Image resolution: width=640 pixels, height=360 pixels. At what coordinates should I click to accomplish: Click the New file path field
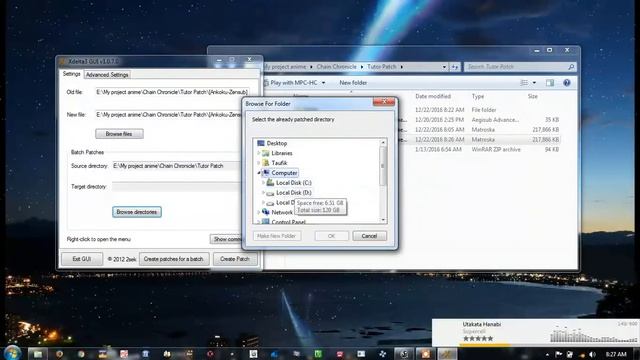[168, 115]
